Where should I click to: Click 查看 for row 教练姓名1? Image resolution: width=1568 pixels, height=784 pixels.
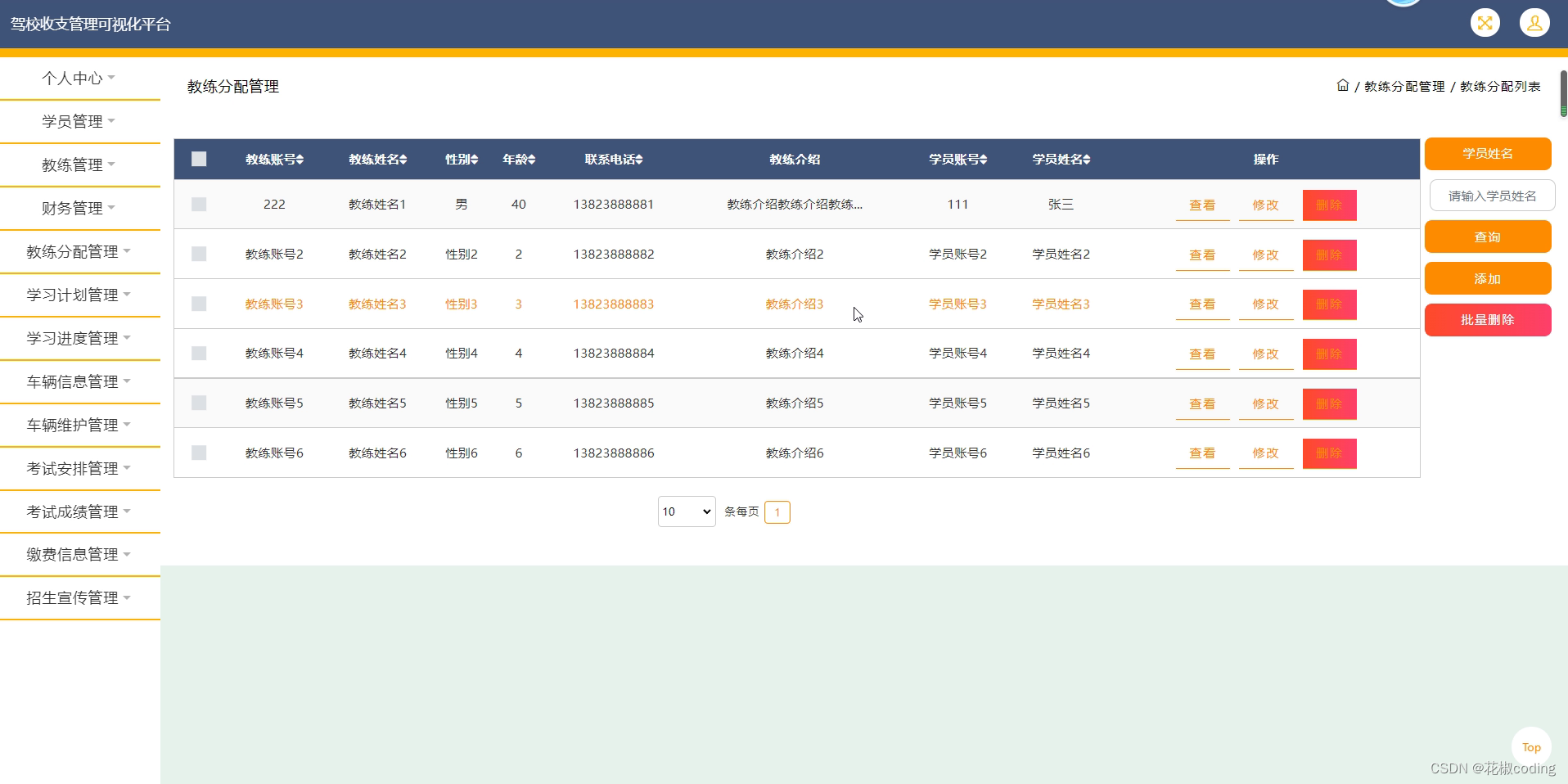(1202, 205)
